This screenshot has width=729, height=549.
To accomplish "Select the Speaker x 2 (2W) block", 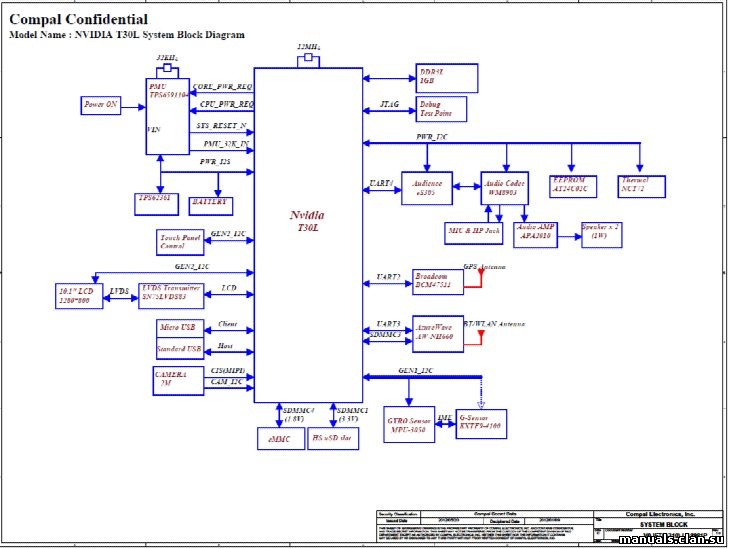I will point(602,235).
